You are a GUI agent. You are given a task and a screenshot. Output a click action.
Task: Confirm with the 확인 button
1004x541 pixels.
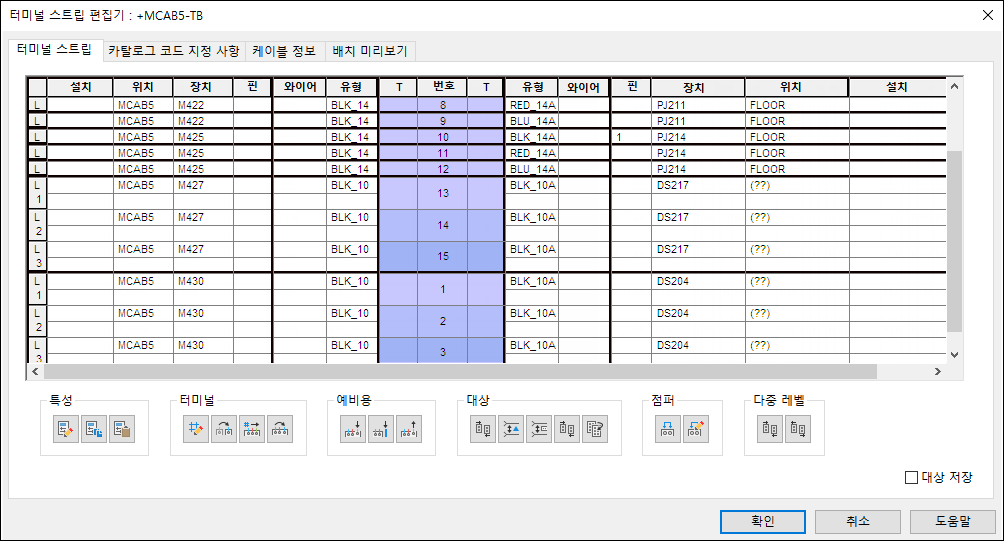point(763,521)
